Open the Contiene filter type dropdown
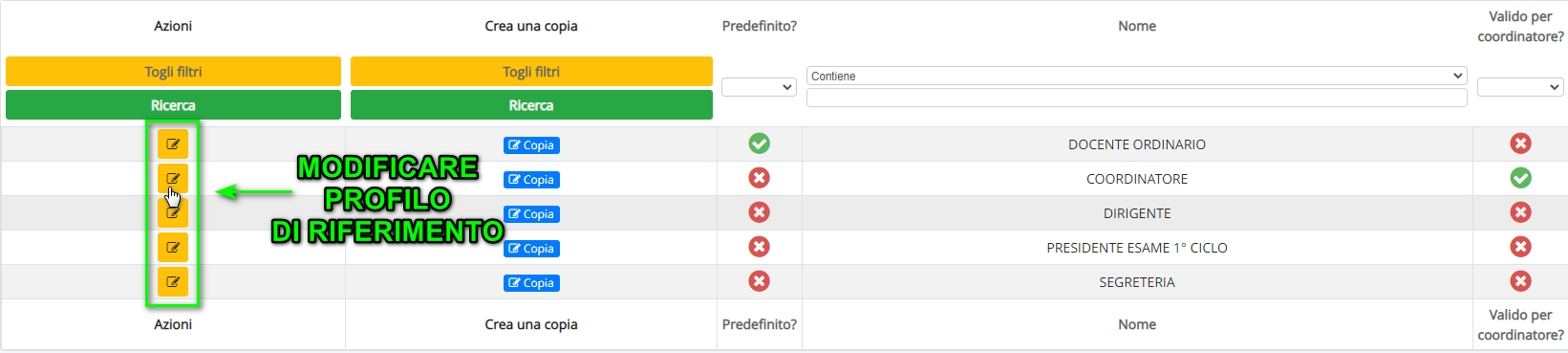 [x=1137, y=76]
